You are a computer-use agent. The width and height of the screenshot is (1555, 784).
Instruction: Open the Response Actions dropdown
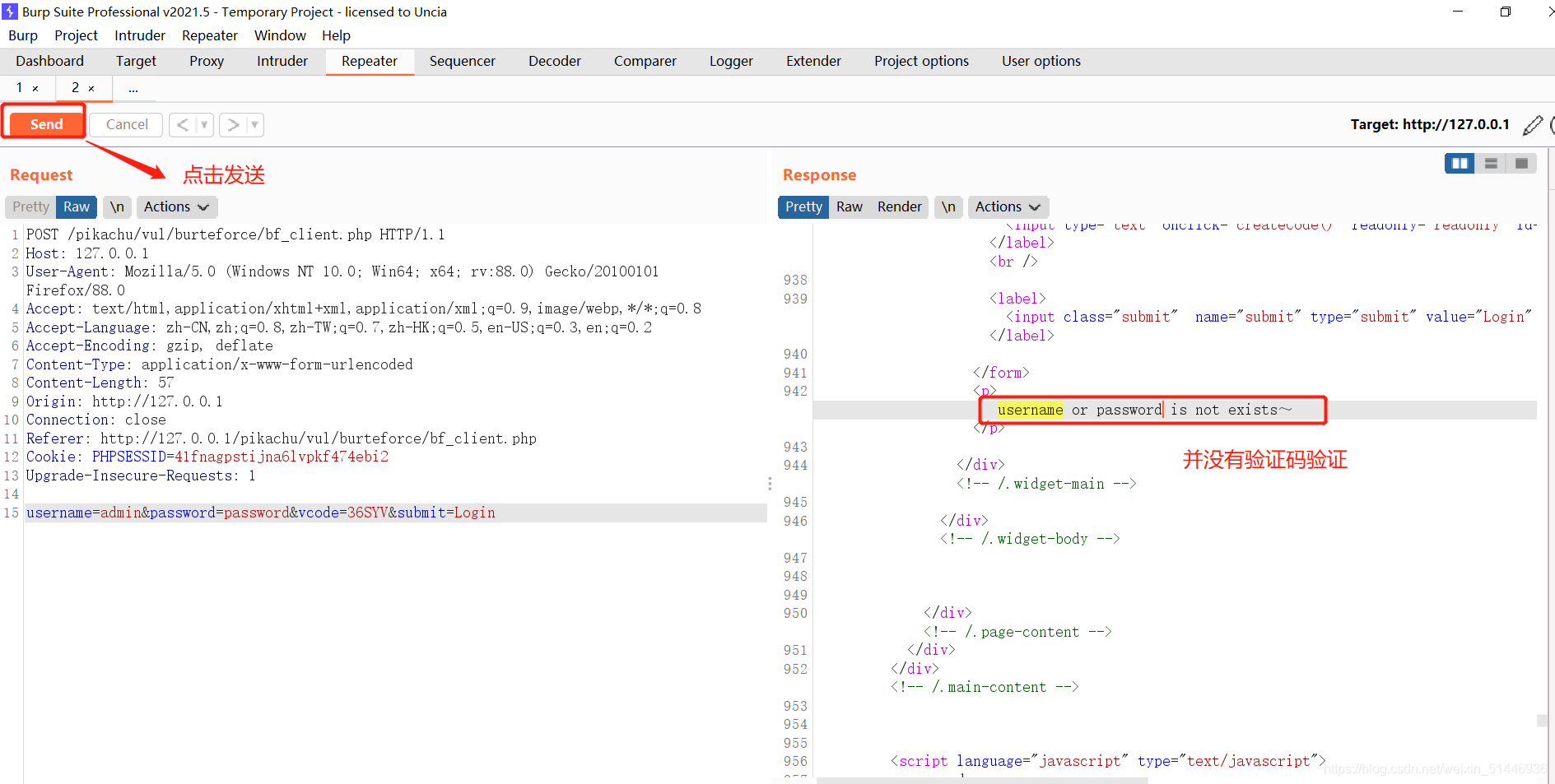pyautogui.click(x=1008, y=206)
